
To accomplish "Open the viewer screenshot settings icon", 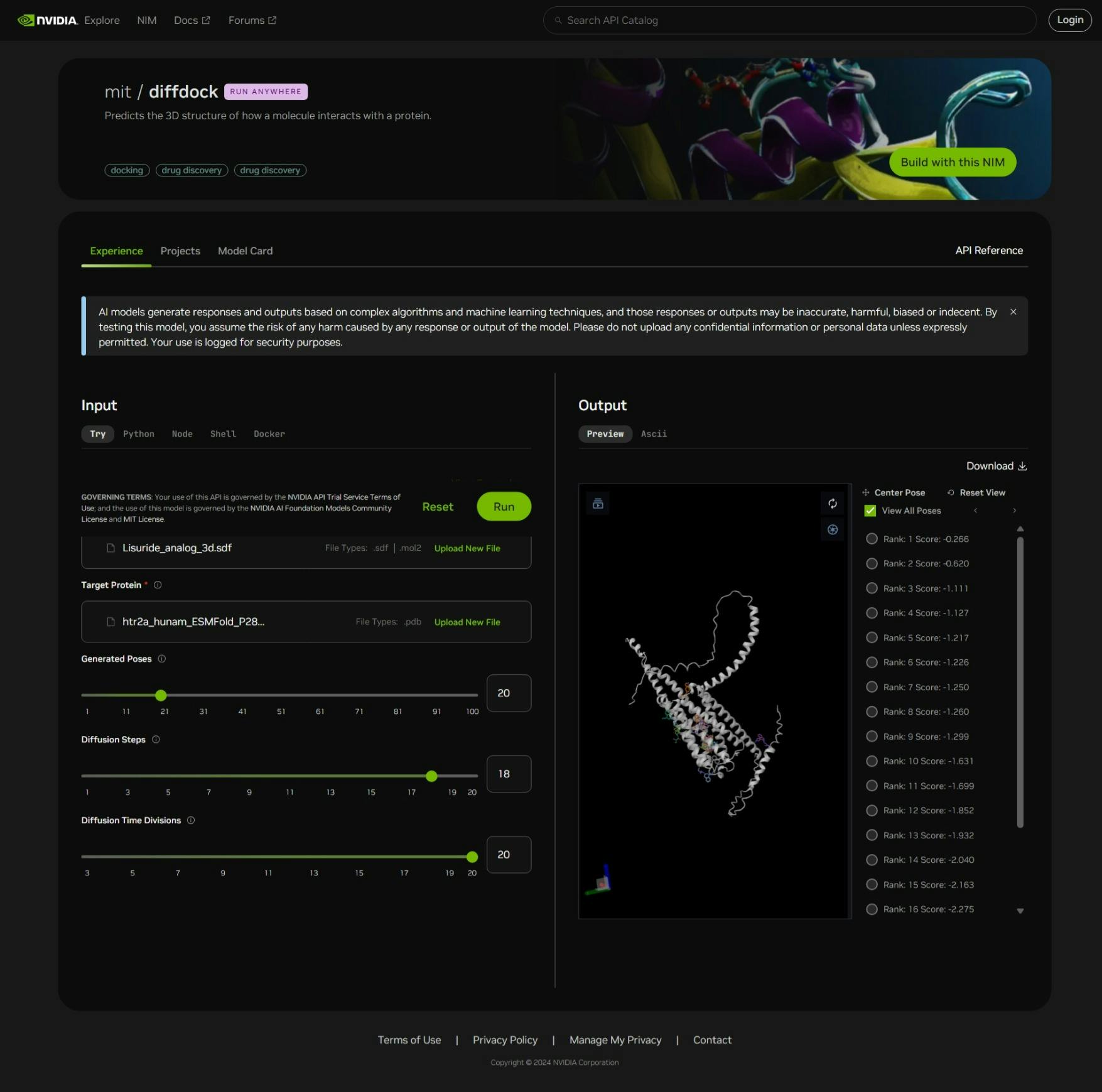I will [x=833, y=529].
